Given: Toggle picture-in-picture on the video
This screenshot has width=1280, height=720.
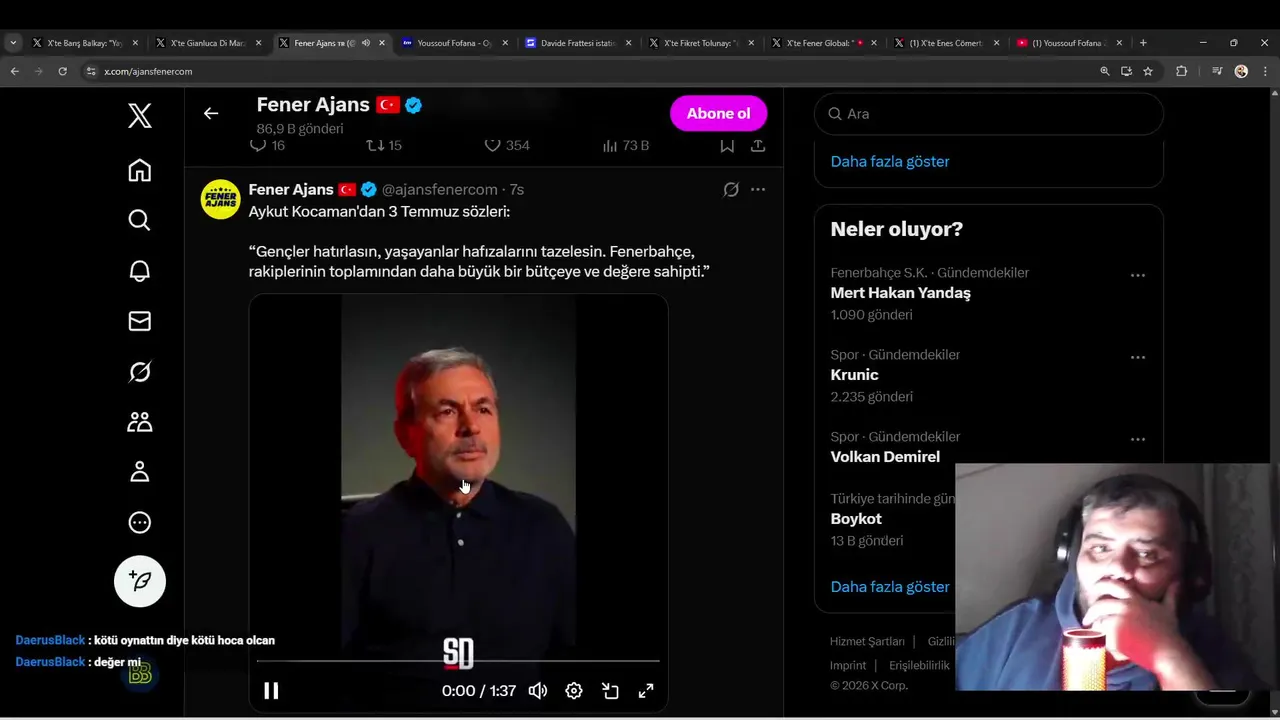Looking at the screenshot, I should (x=610, y=690).
